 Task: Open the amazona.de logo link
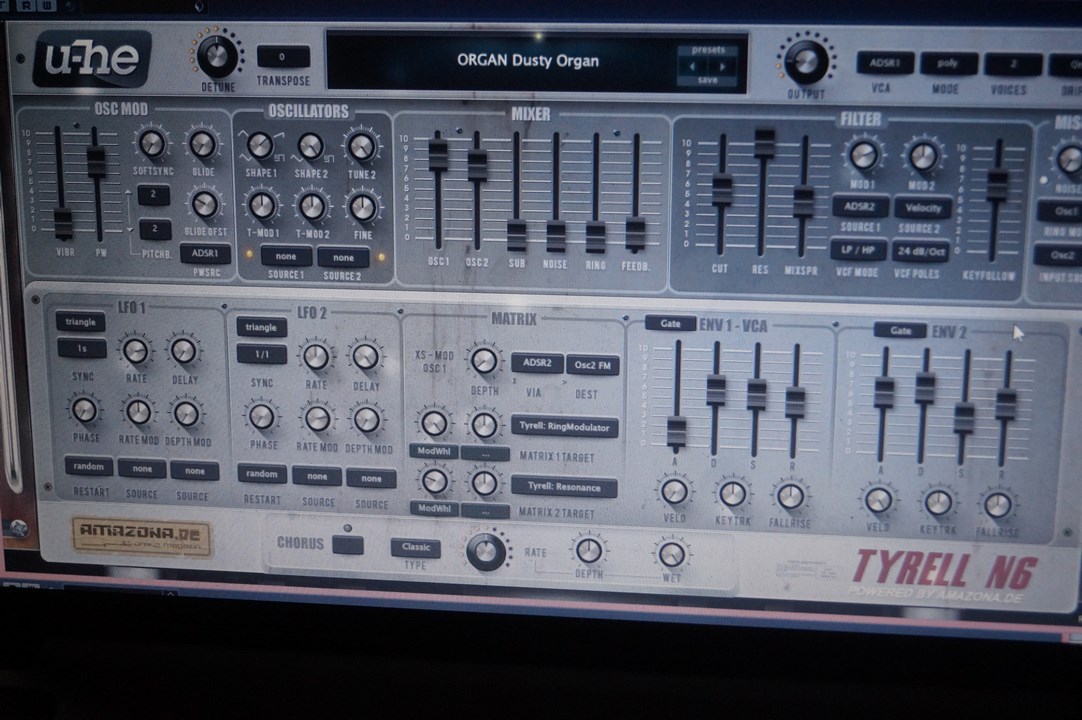(142, 537)
